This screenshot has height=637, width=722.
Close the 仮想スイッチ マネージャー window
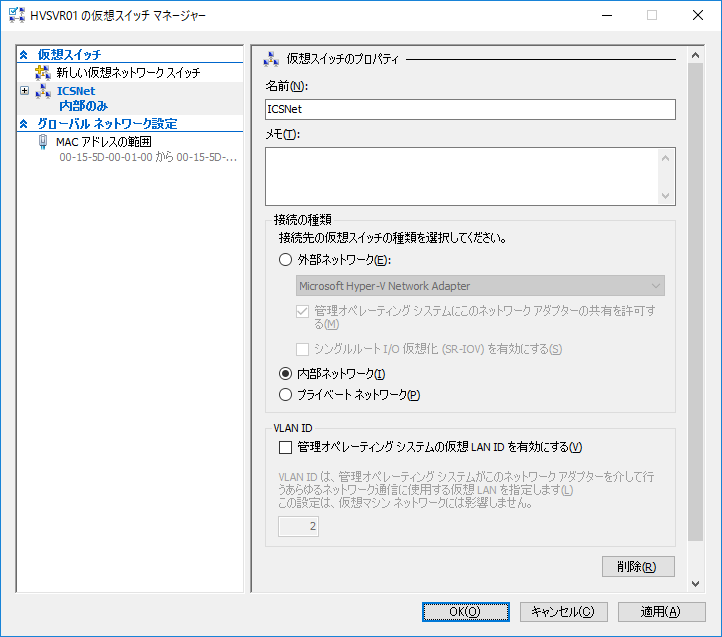698,15
